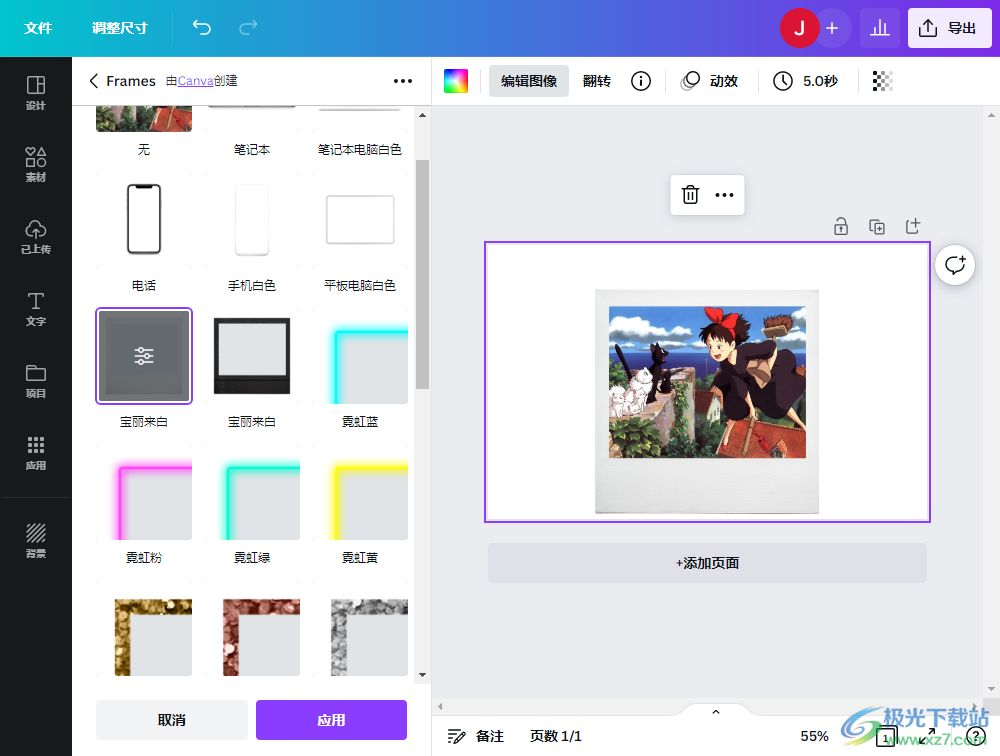
Task: Select the 平板电脑白色 frame thumbnail
Action: pyautogui.click(x=360, y=219)
